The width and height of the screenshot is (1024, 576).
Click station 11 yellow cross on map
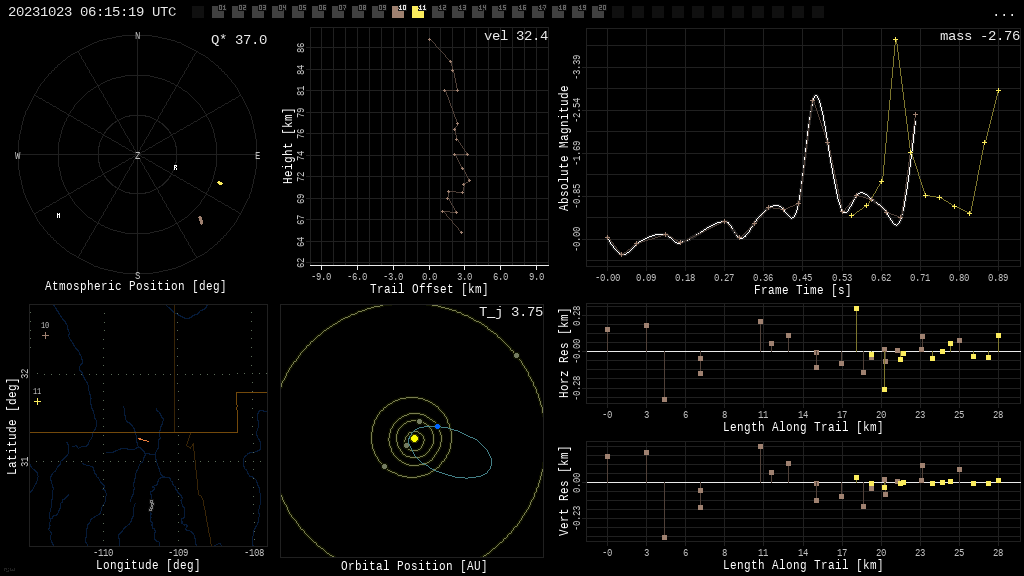click(37, 402)
